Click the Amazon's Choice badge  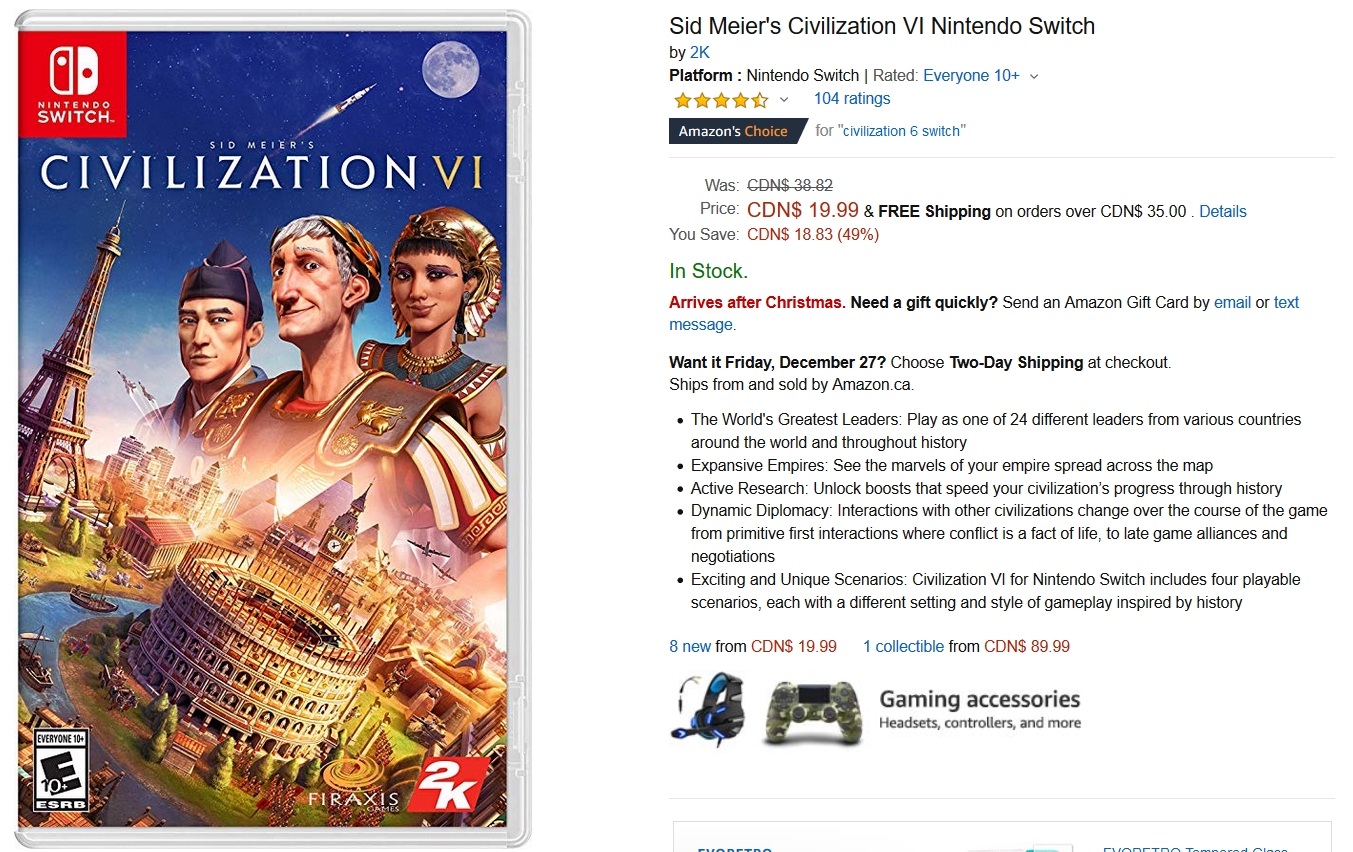click(x=736, y=130)
